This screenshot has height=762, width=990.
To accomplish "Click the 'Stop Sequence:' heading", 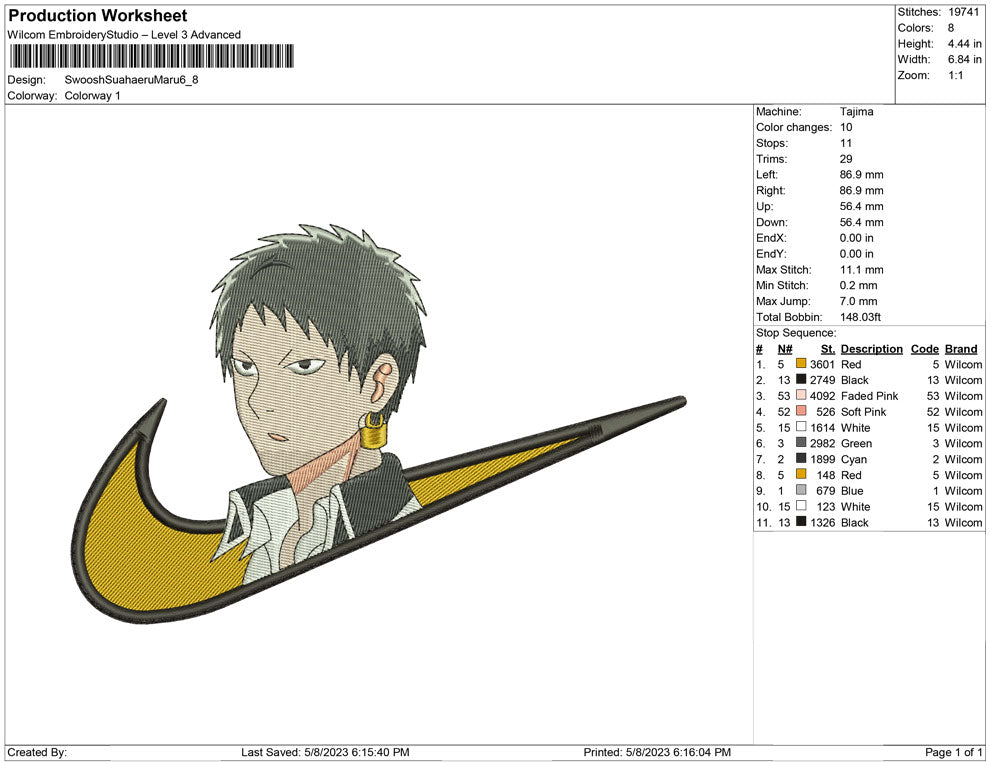I will point(796,333).
